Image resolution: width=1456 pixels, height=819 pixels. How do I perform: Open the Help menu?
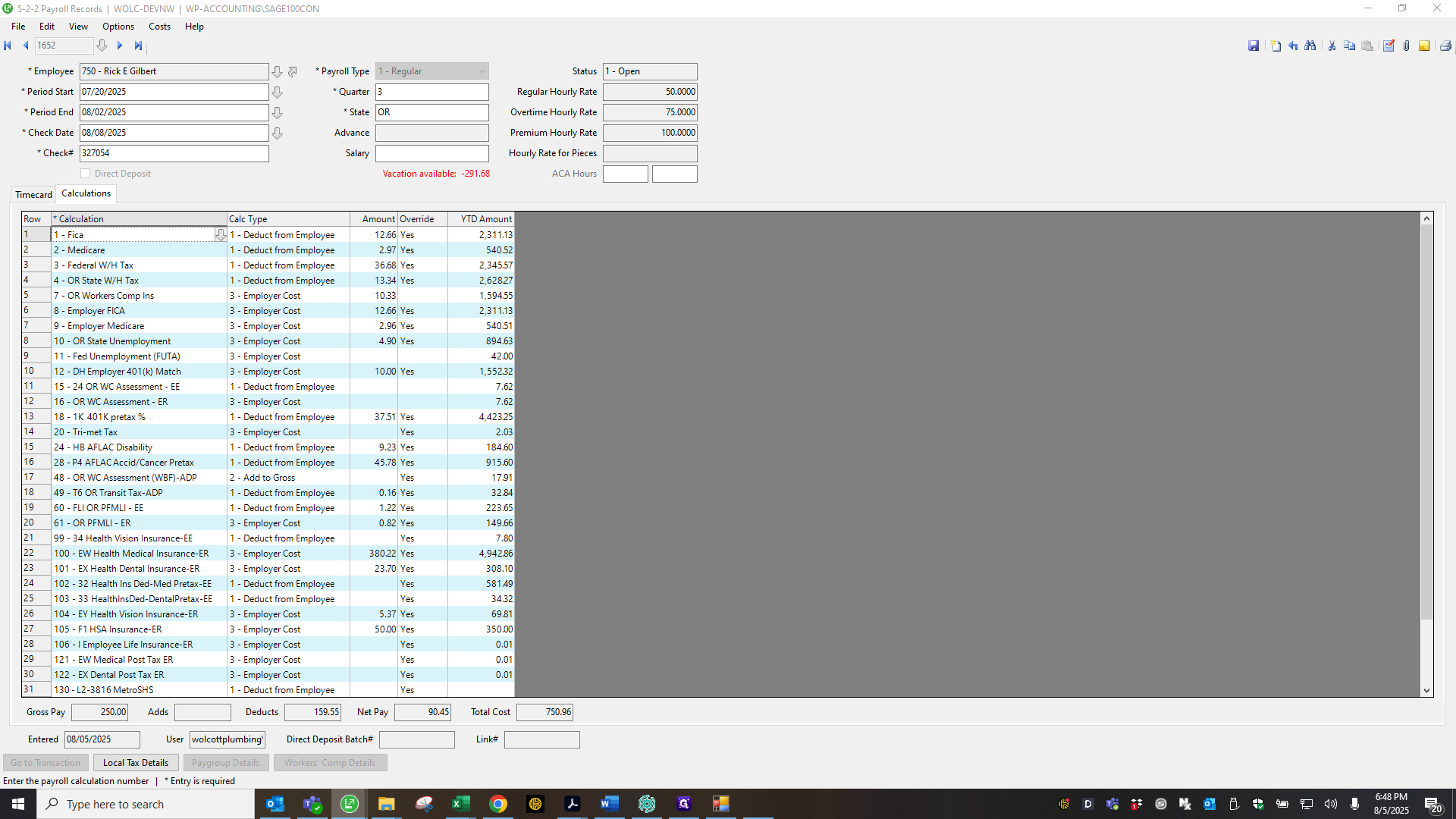(x=194, y=27)
